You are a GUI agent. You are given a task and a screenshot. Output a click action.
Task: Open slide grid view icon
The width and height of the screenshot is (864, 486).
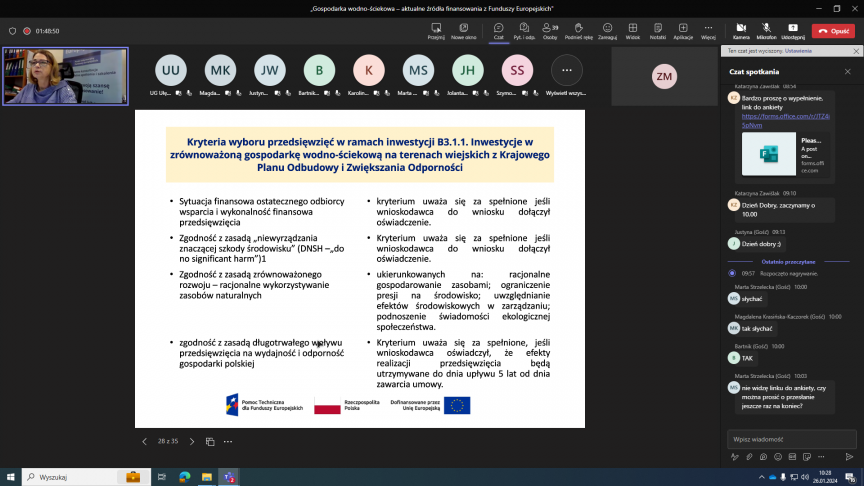210,441
